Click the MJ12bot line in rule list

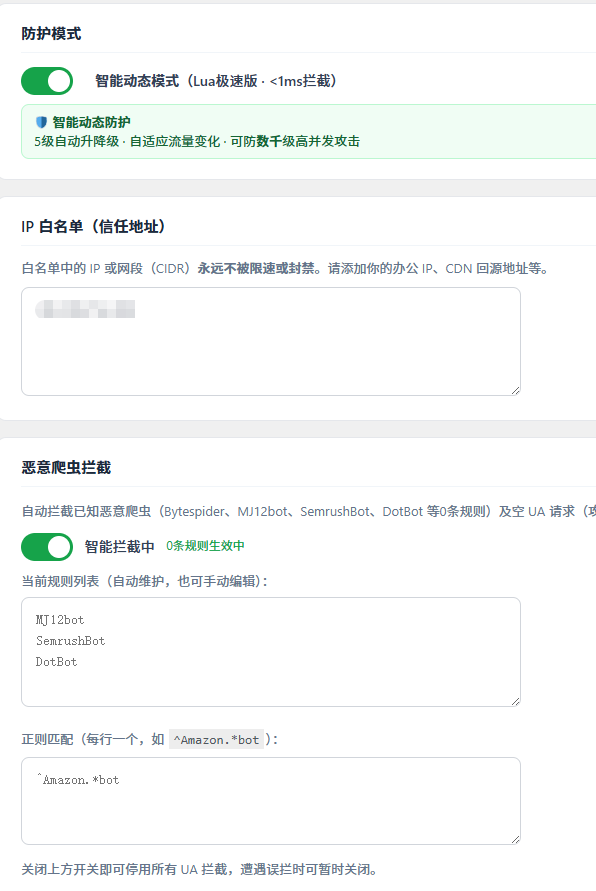60,620
